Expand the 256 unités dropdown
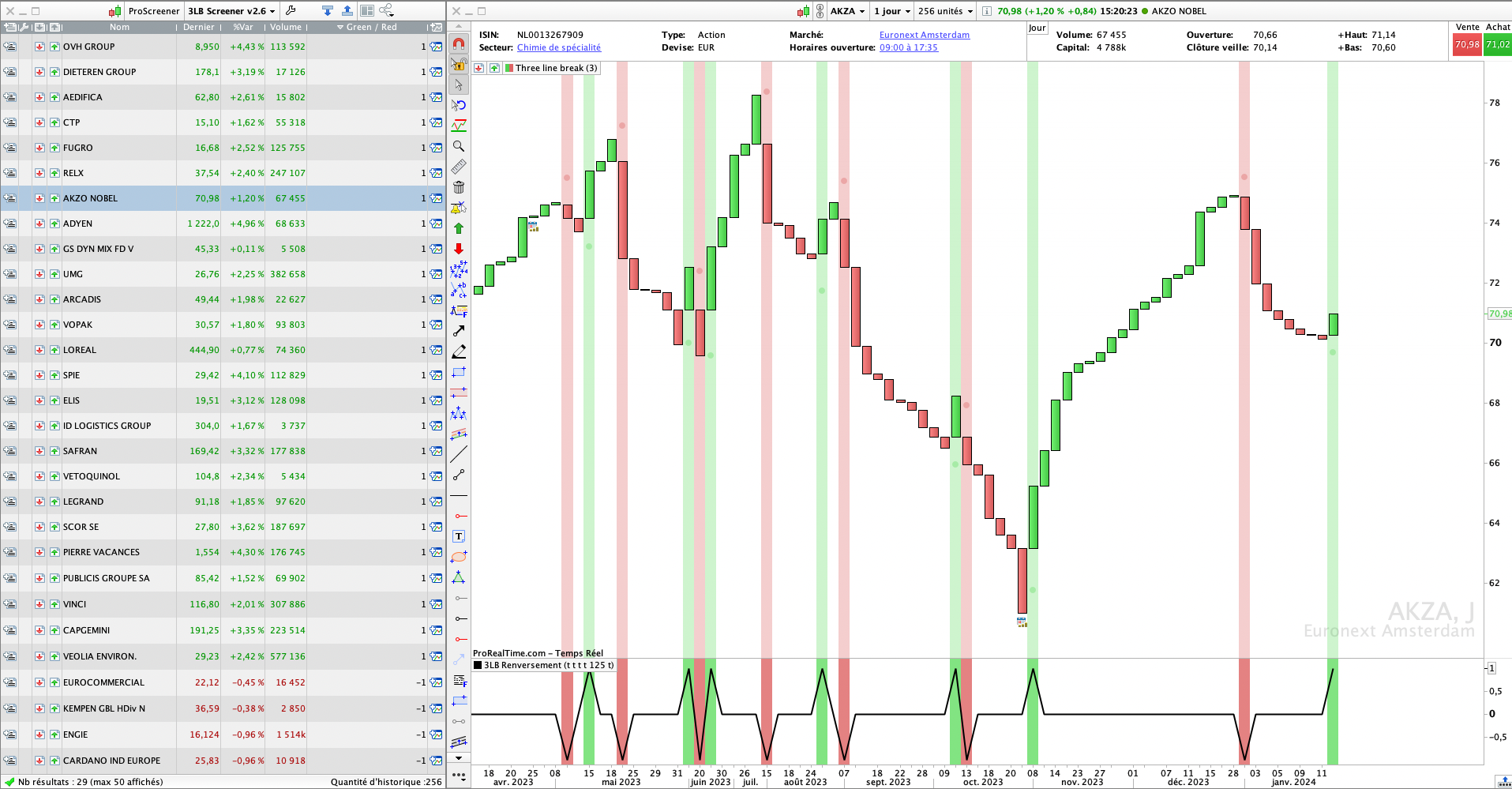Viewport: 1512px width, 789px height. tap(945, 11)
